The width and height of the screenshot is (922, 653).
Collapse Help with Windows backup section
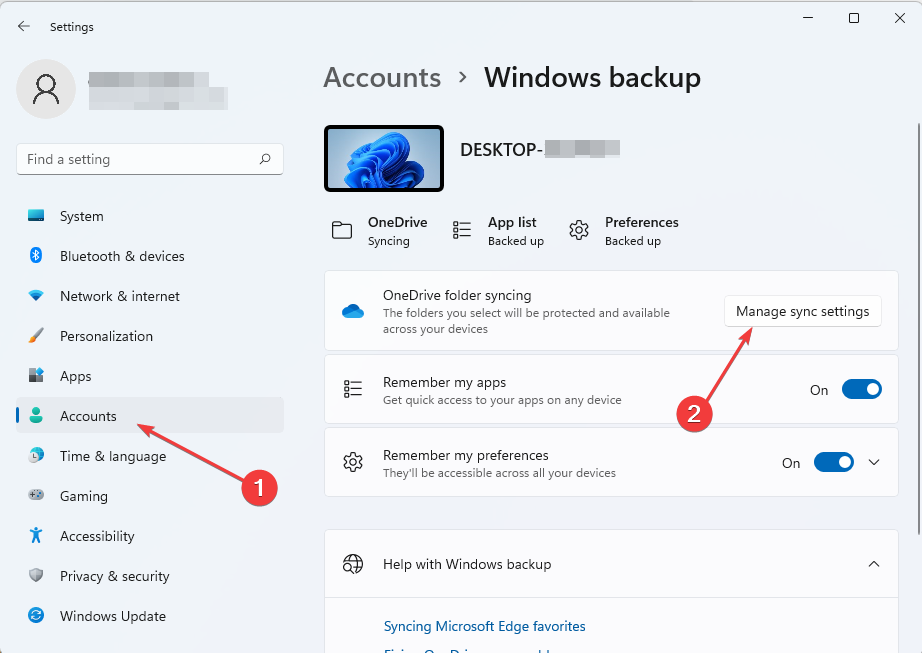coord(874,563)
